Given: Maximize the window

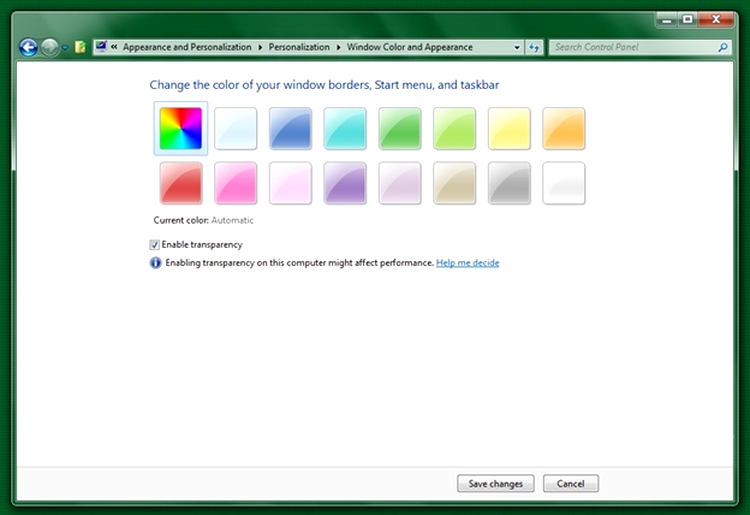Looking at the screenshot, I should 688,20.
